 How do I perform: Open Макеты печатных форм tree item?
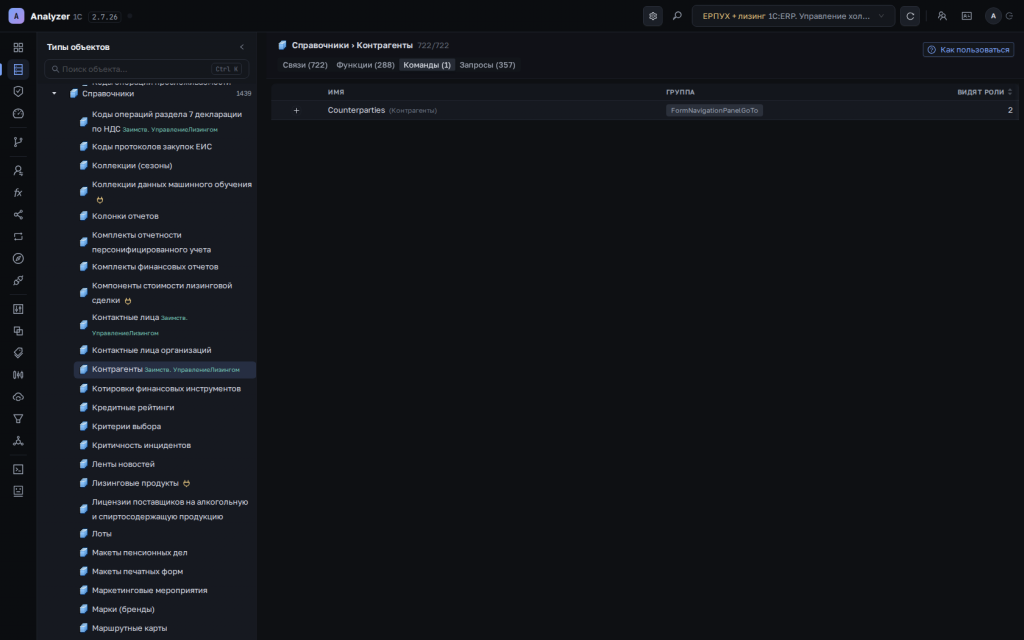click(x=137, y=571)
